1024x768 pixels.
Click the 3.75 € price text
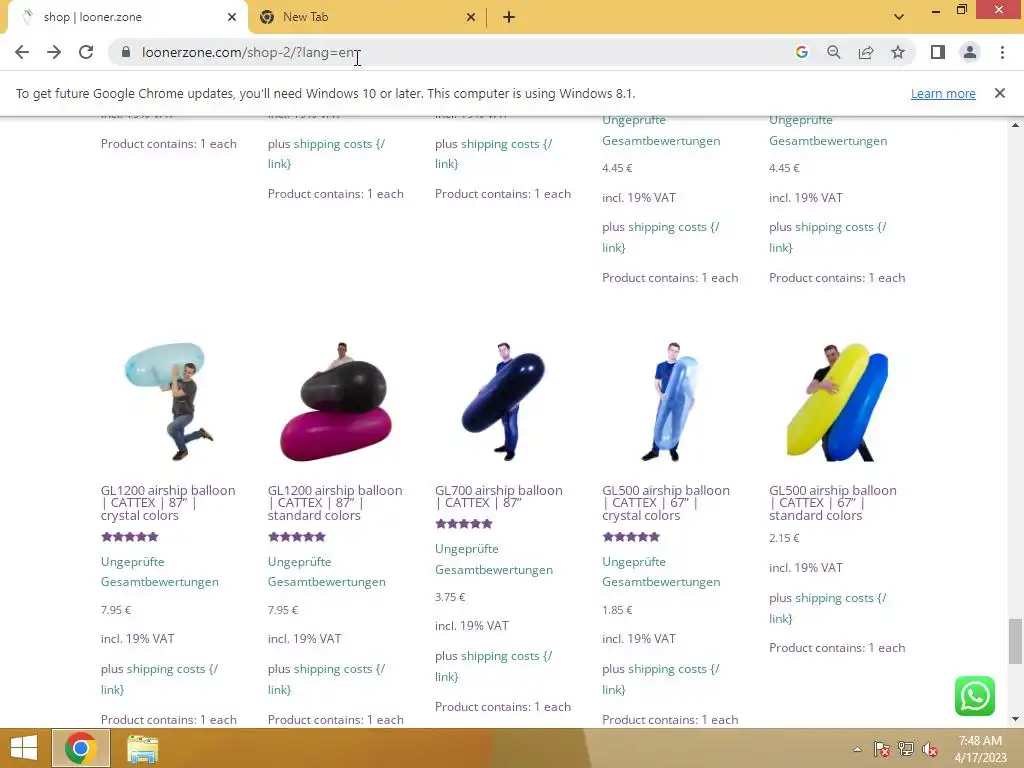(x=450, y=597)
